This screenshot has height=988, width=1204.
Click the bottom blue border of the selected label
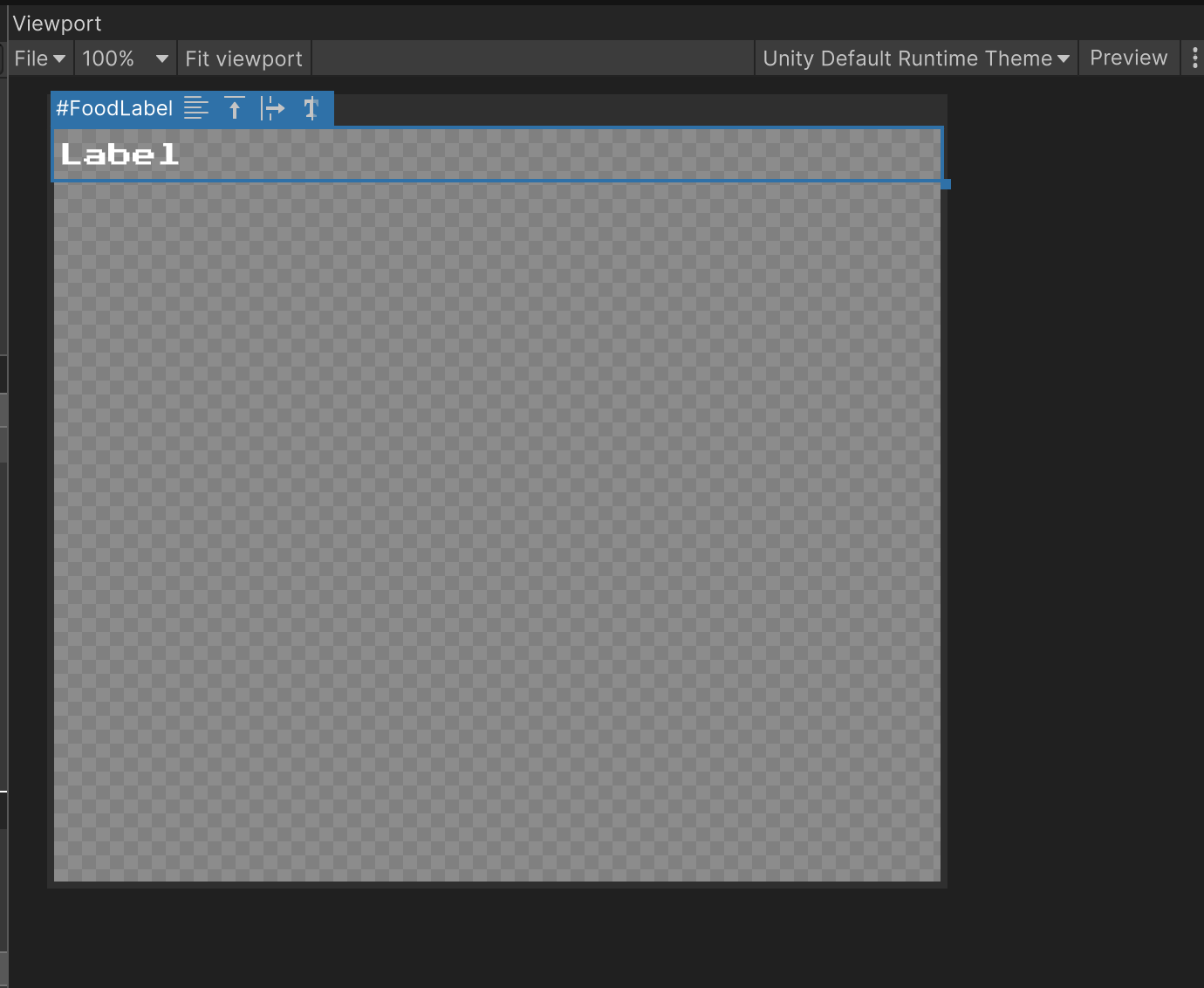click(x=497, y=181)
